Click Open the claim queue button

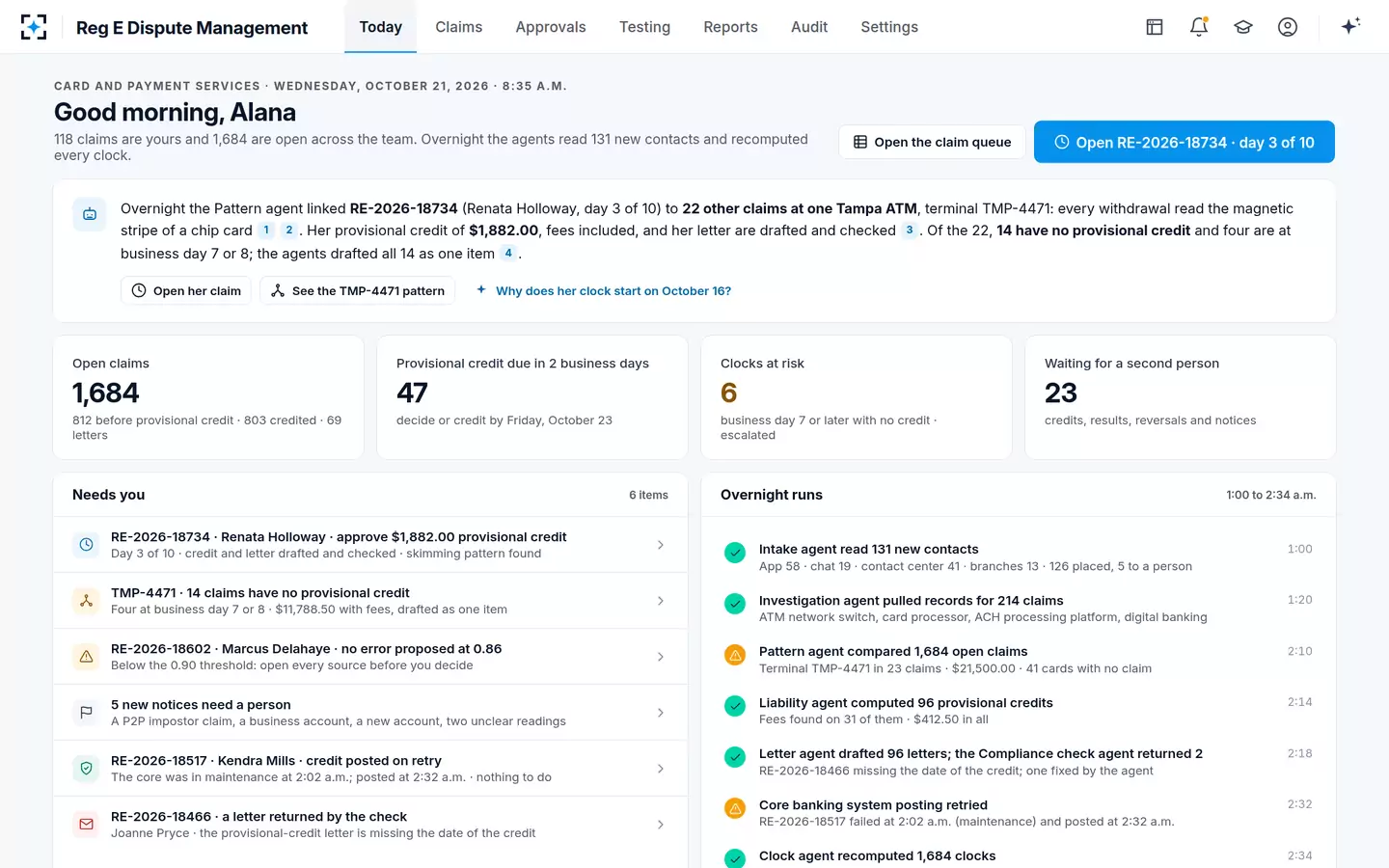pyautogui.click(x=933, y=142)
